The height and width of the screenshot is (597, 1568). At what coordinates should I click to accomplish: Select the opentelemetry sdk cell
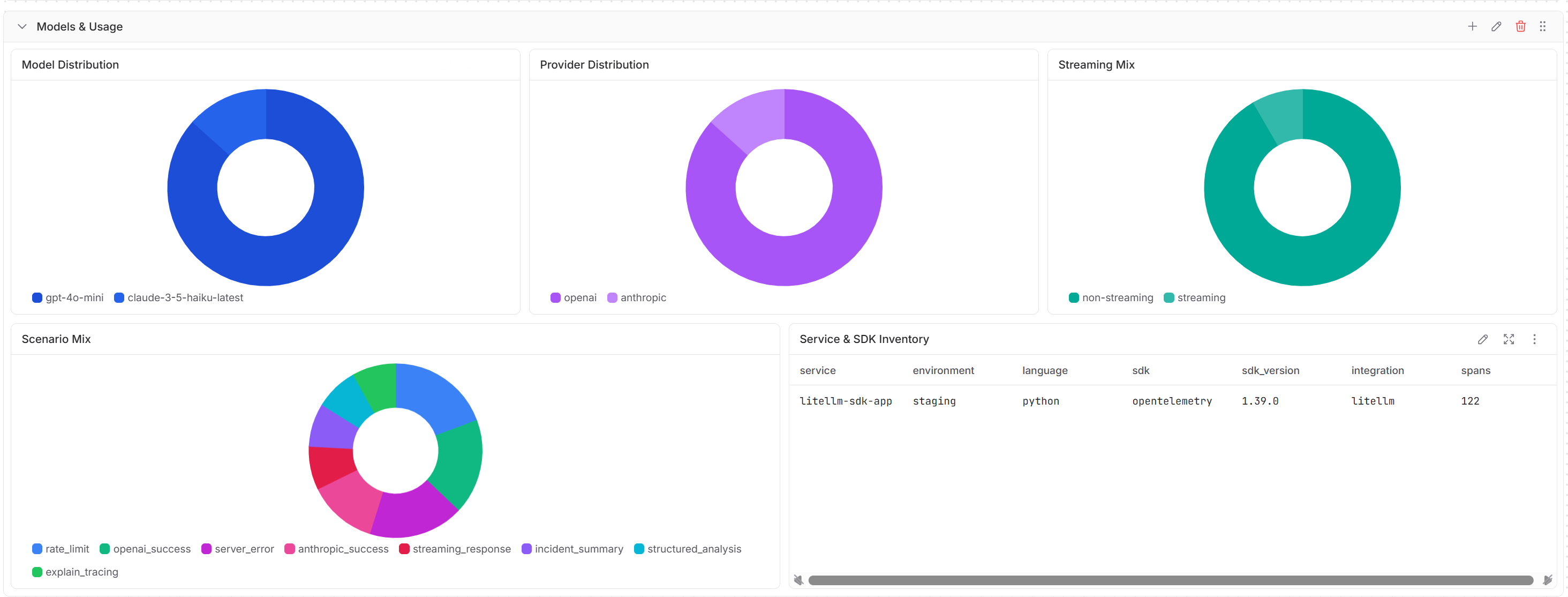1172,401
